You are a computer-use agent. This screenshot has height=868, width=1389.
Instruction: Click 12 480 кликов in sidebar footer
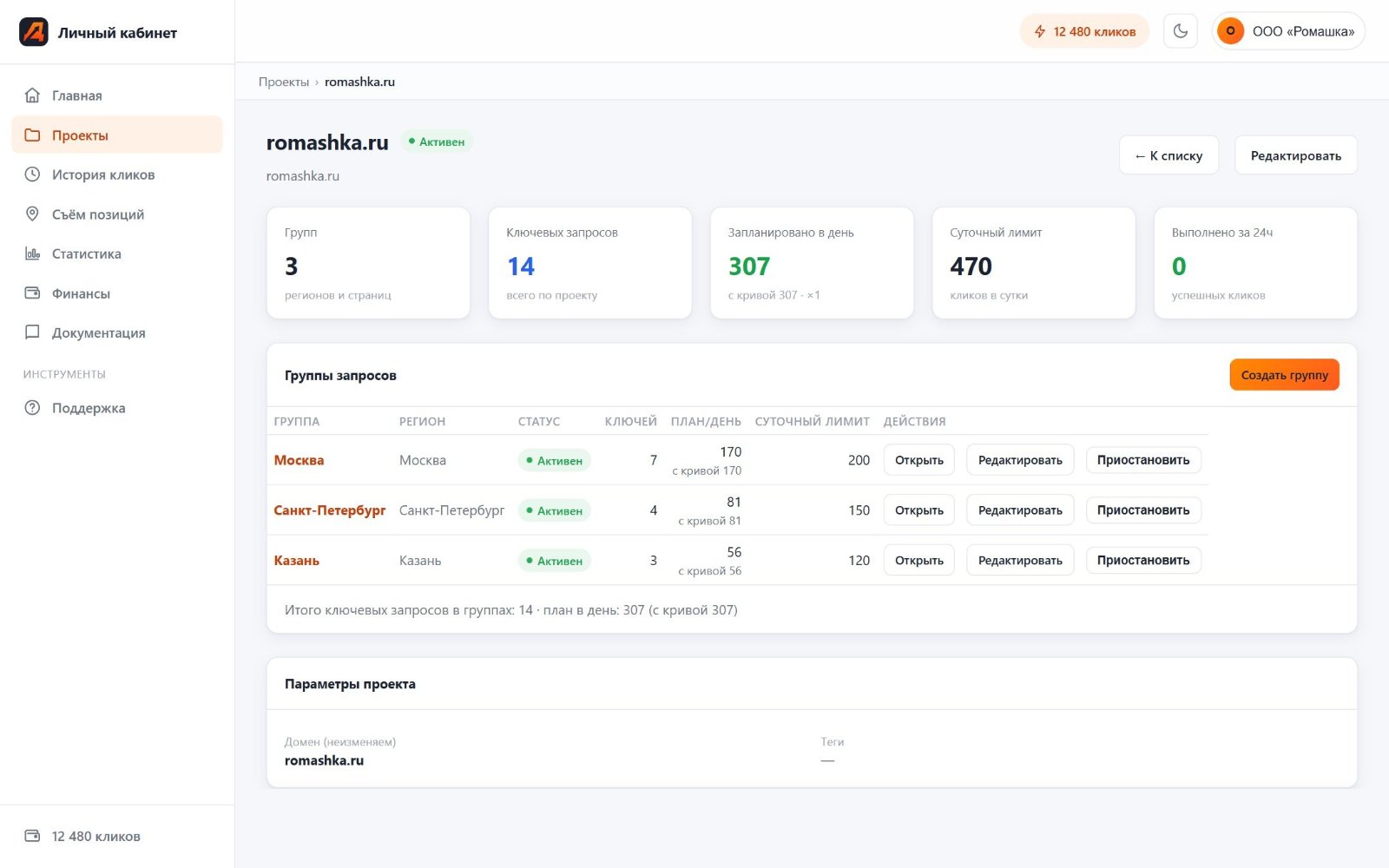tap(95, 836)
